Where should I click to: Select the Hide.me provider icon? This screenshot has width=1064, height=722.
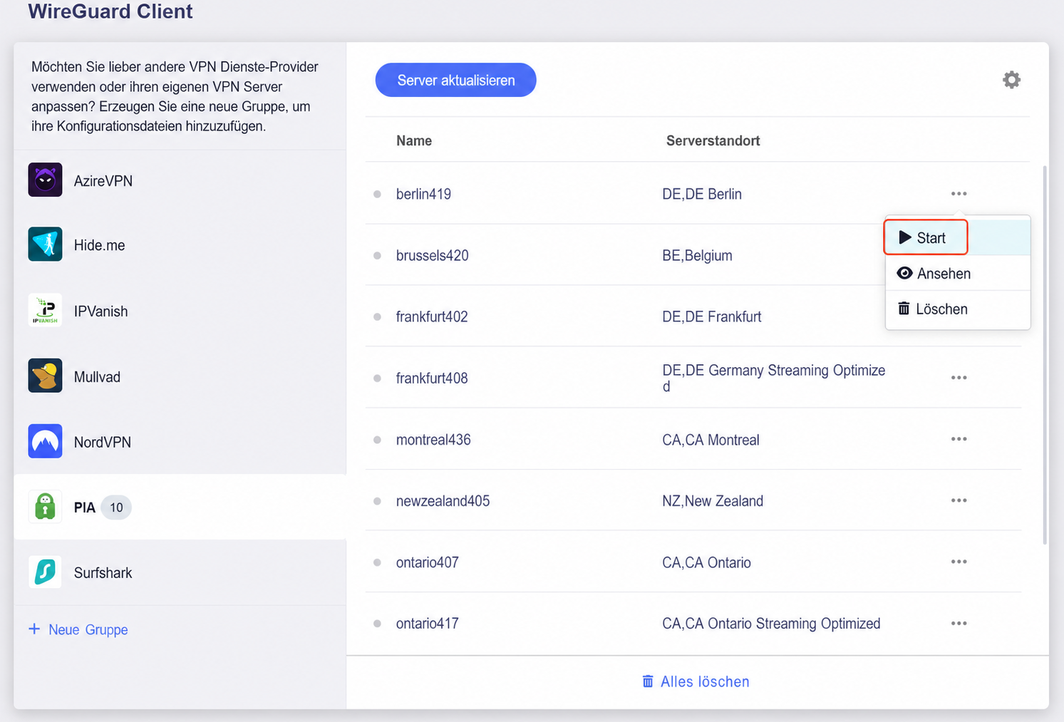[45, 244]
